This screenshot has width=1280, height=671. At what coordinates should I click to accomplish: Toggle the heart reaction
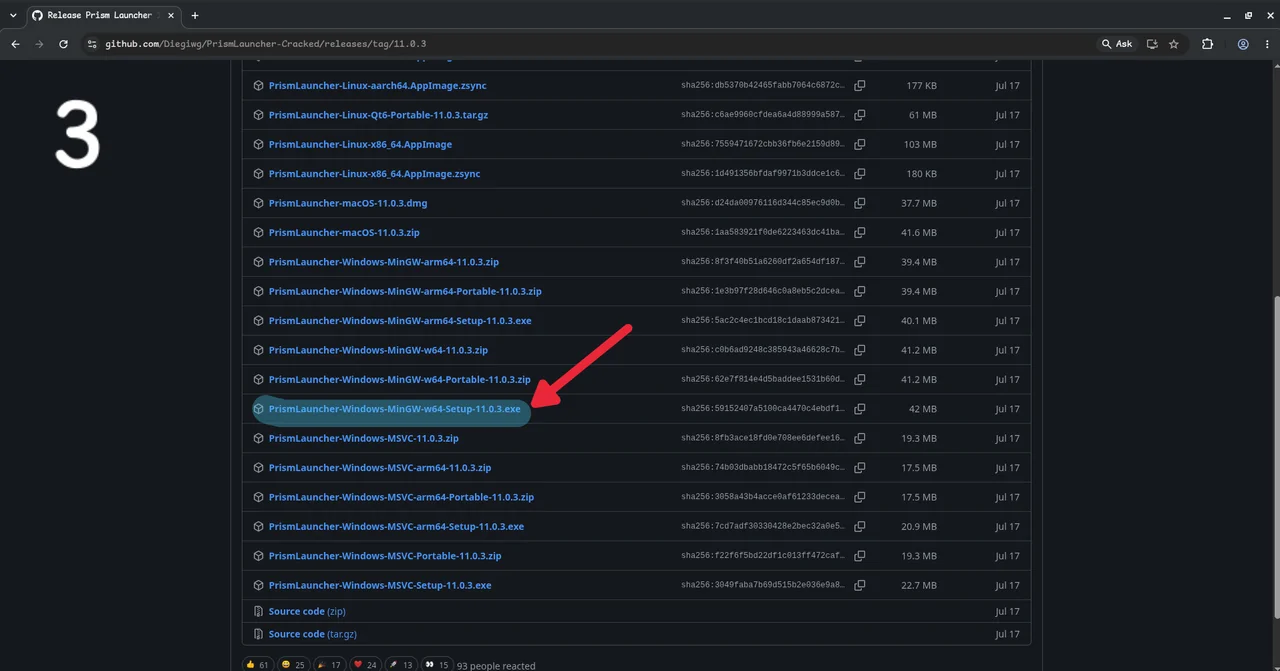(367, 664)
